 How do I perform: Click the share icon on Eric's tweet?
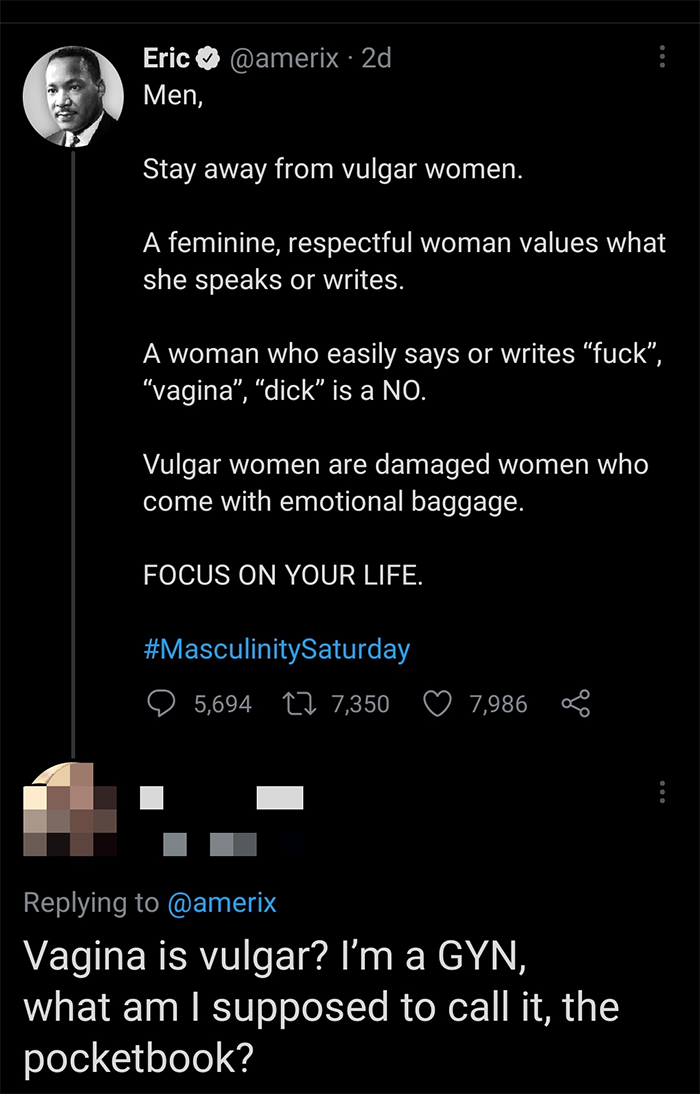click(577, 705)
